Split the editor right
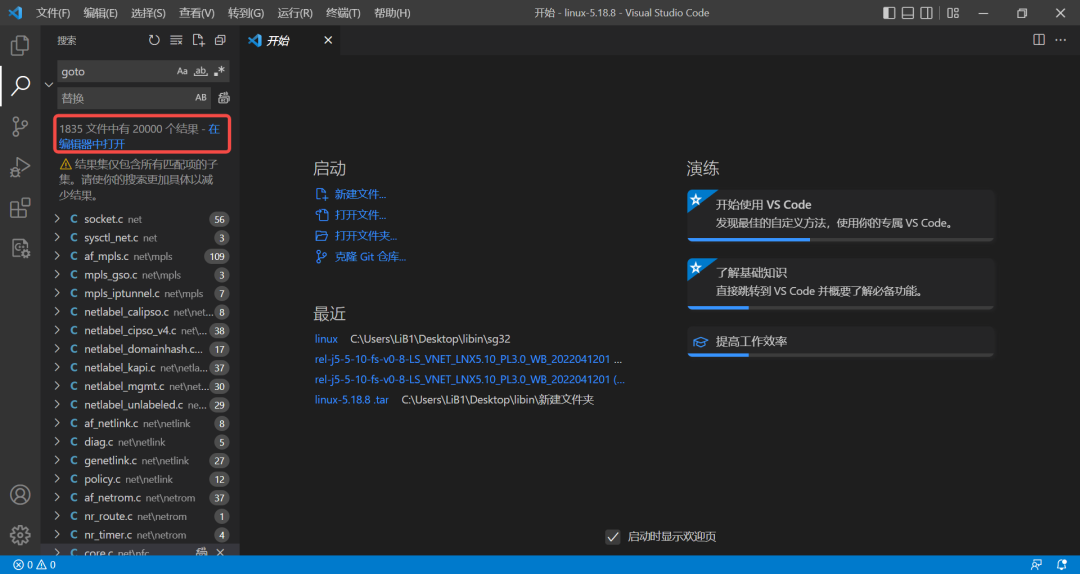The height and width of the screenshot is (574, 1080). click(x=1039, y=40)
